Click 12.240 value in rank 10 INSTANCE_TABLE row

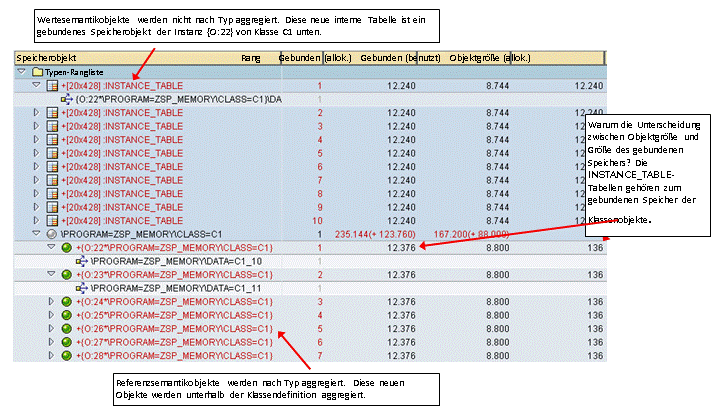[401, 220]
